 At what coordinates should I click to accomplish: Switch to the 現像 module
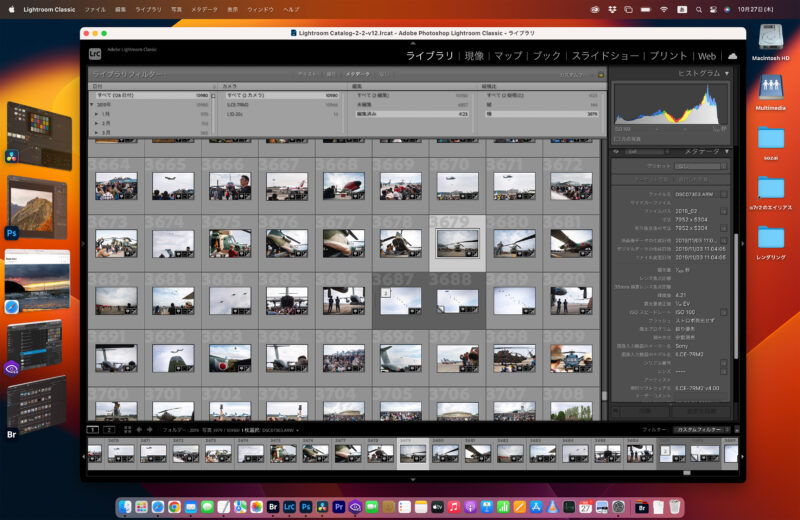click(x=474, y=56)
